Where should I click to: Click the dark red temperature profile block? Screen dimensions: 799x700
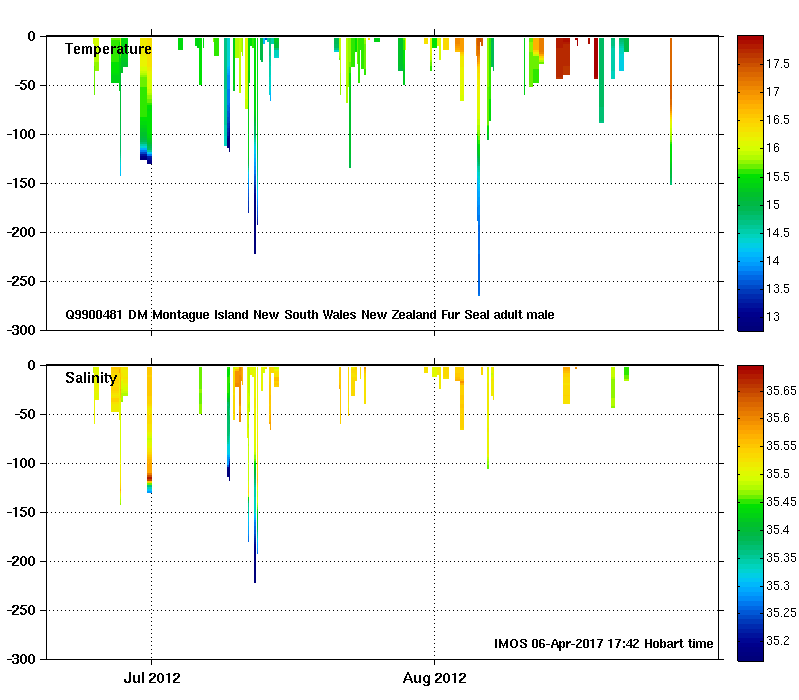click(563, 58)
